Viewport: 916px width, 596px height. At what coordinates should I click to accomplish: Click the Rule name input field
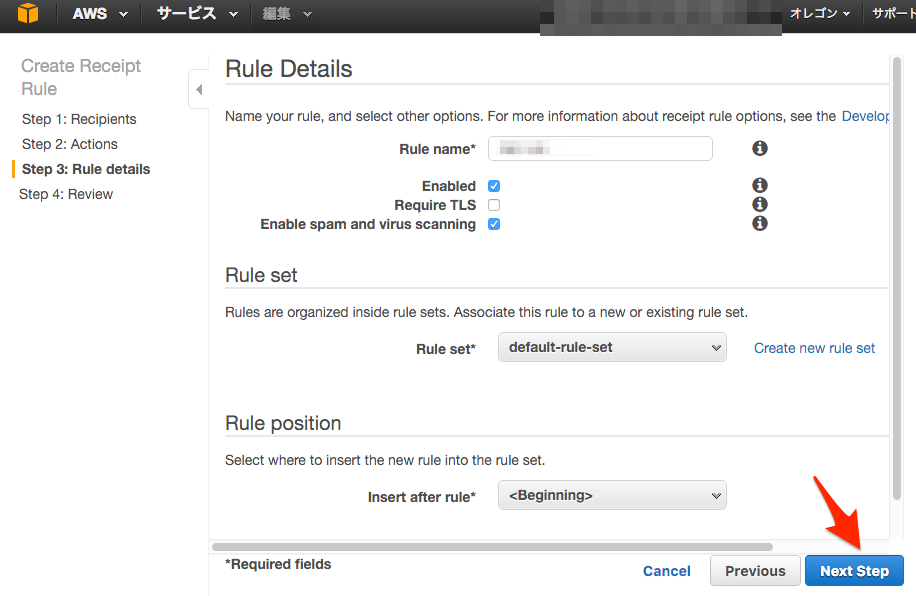coord(600,149)
